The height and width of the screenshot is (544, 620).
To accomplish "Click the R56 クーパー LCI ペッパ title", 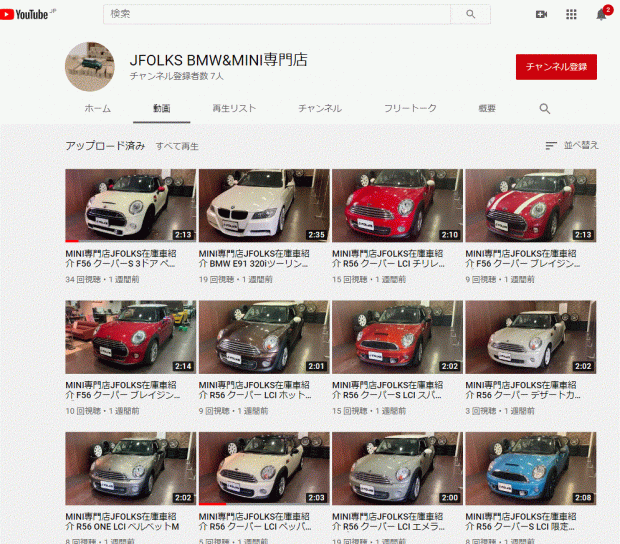I will (255, 522).
